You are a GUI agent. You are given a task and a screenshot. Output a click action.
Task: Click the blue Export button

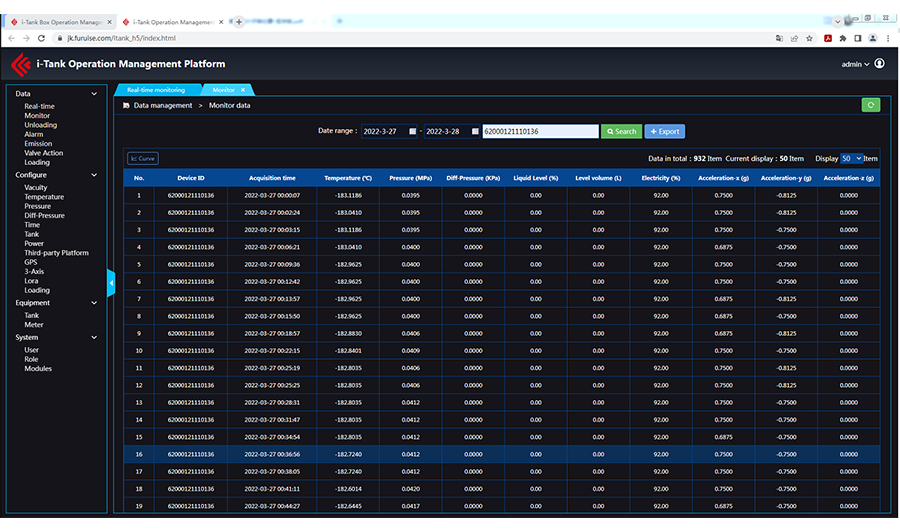coord(665,131)
